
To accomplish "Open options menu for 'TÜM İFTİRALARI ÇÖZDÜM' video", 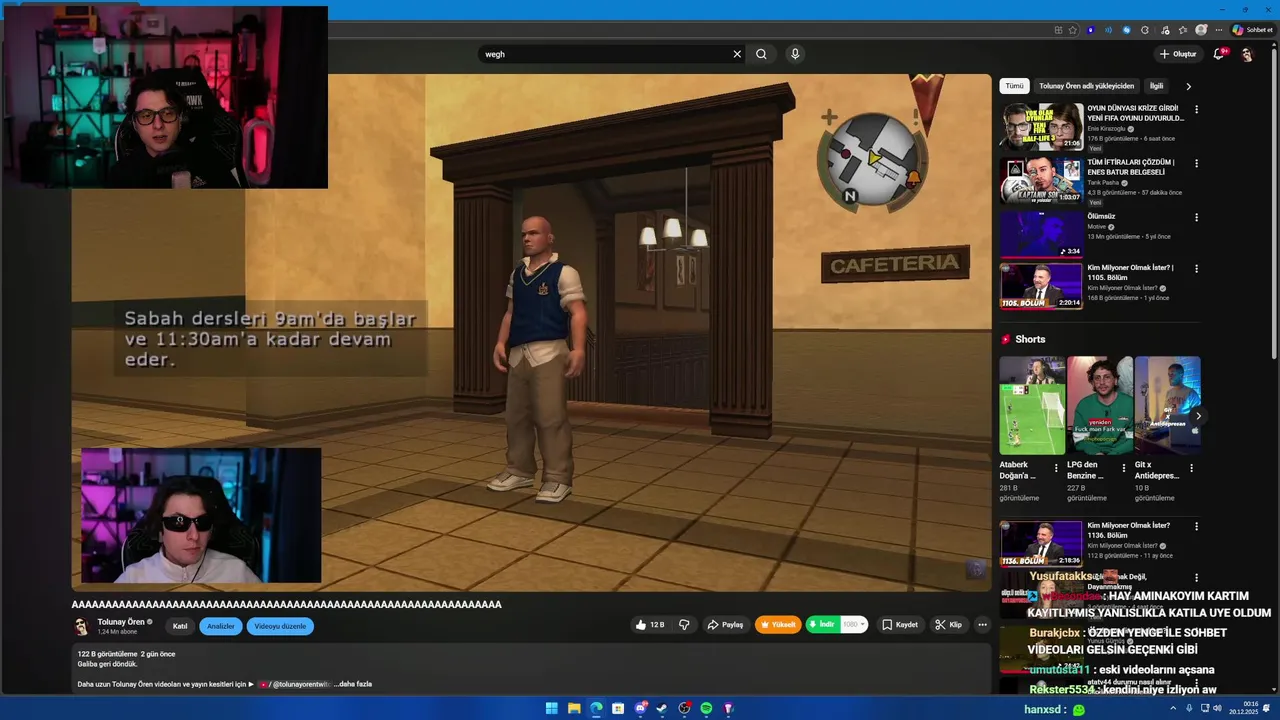I will (1196, 163).
